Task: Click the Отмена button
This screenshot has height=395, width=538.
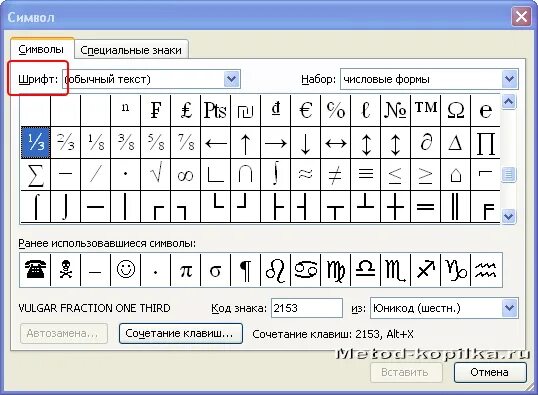Action: coord(490,372)
